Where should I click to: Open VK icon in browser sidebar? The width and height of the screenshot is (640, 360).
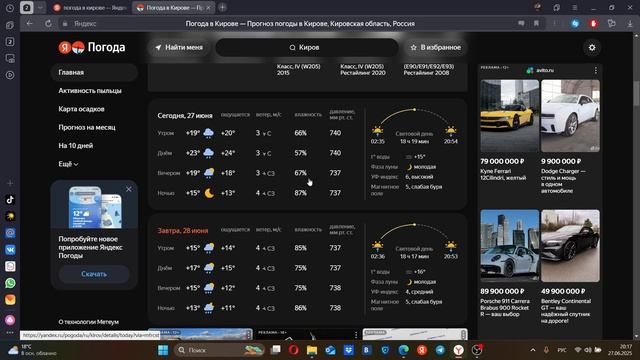[x=10, y=249]
